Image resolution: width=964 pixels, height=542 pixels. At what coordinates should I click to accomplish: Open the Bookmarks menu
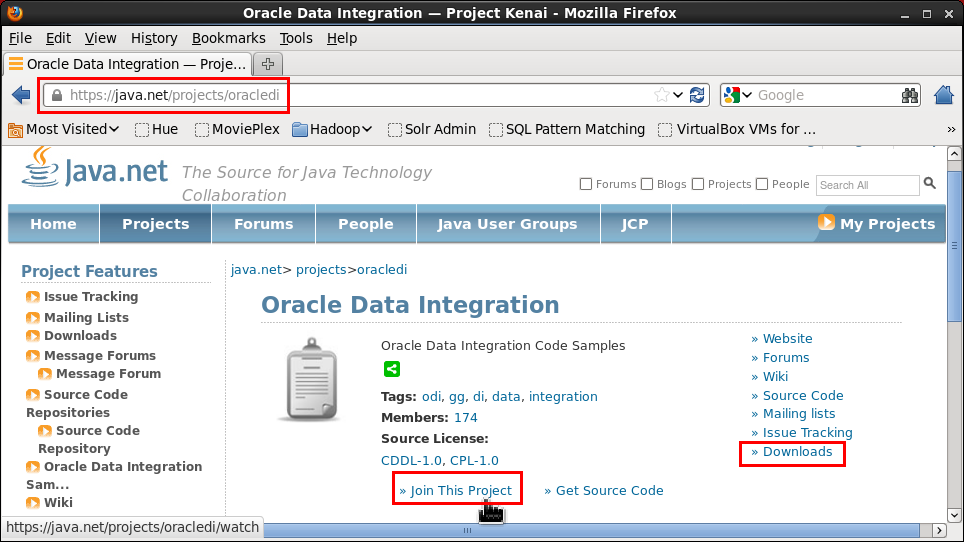pyautogui.click(x=228, y=38)
